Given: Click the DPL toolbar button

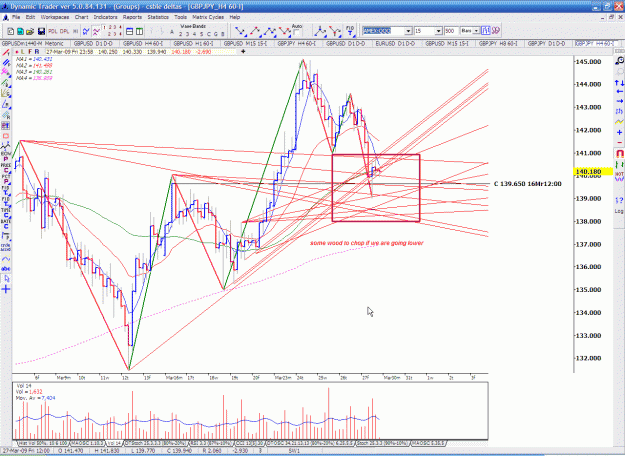Looking at the screenshot, I should click(x=65, y=31).
